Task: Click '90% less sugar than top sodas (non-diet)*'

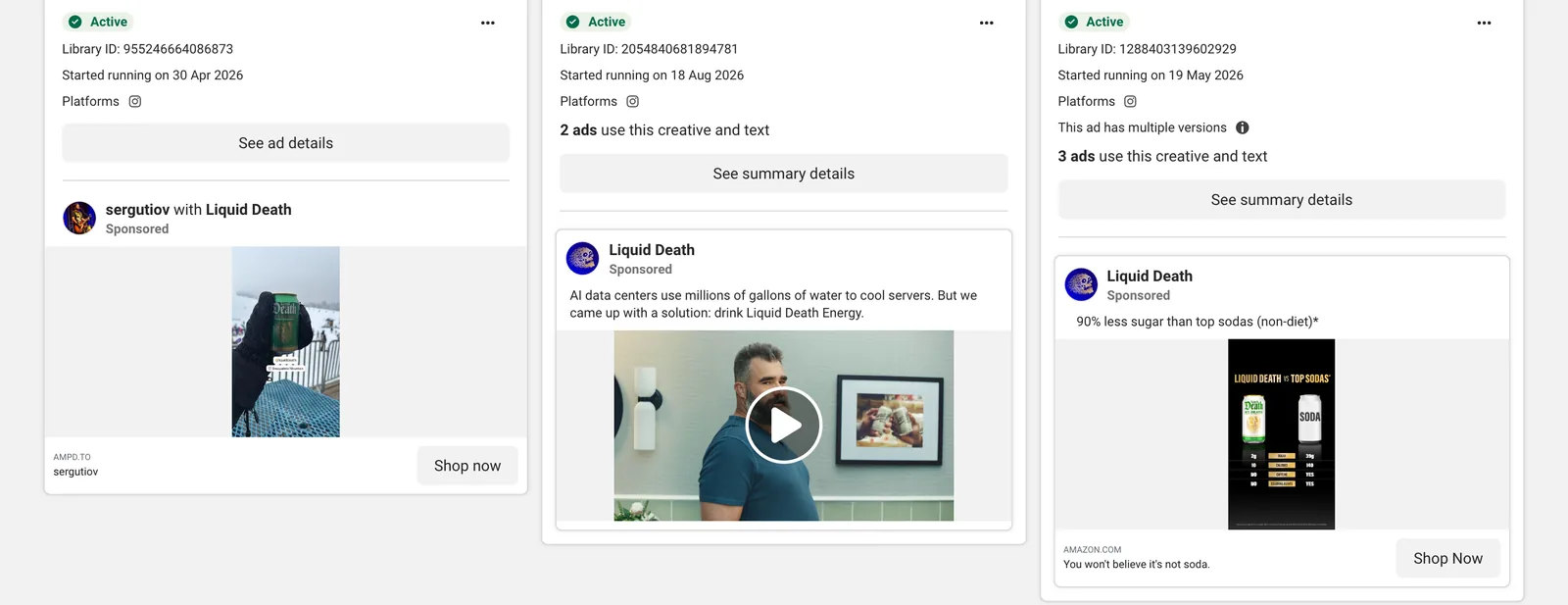Action: [1197, 322]
